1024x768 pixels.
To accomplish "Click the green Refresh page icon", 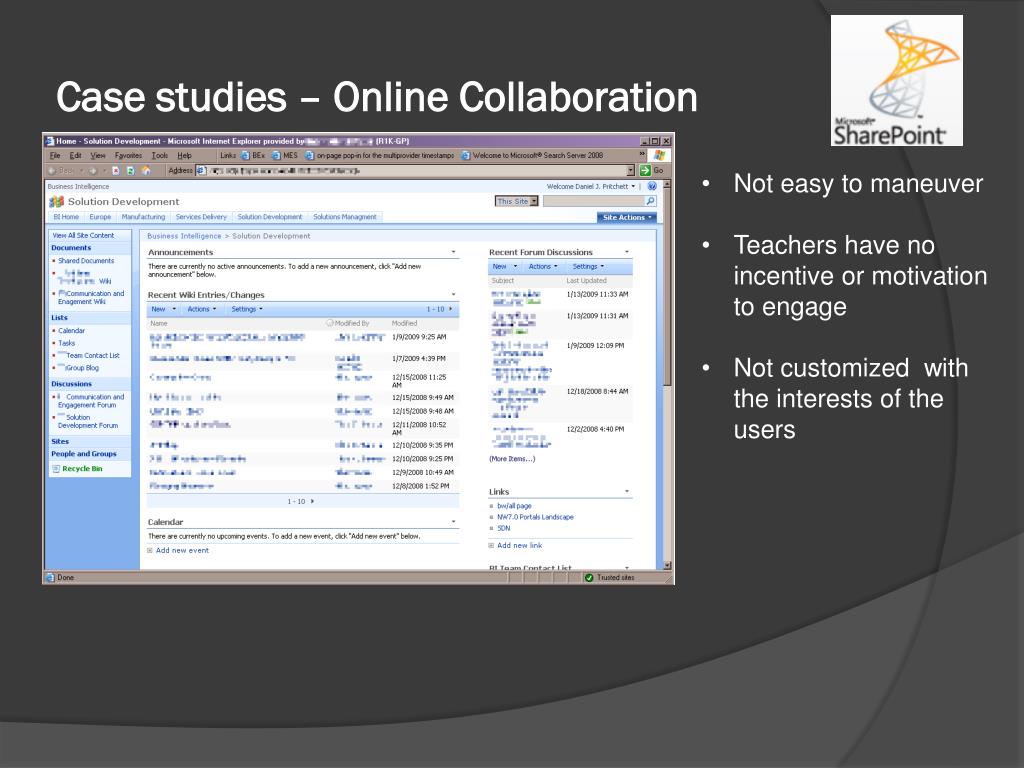I will pos(131,170).
